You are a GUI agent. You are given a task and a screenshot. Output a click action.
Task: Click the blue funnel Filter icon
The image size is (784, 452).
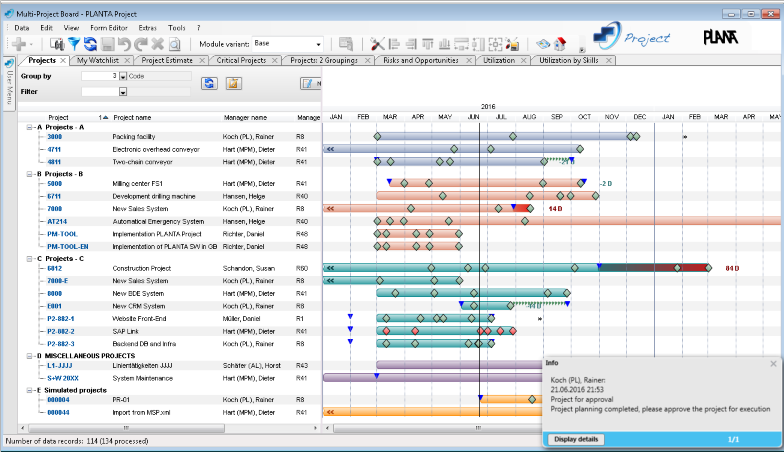pyautogui.click(x=74, y=44)
